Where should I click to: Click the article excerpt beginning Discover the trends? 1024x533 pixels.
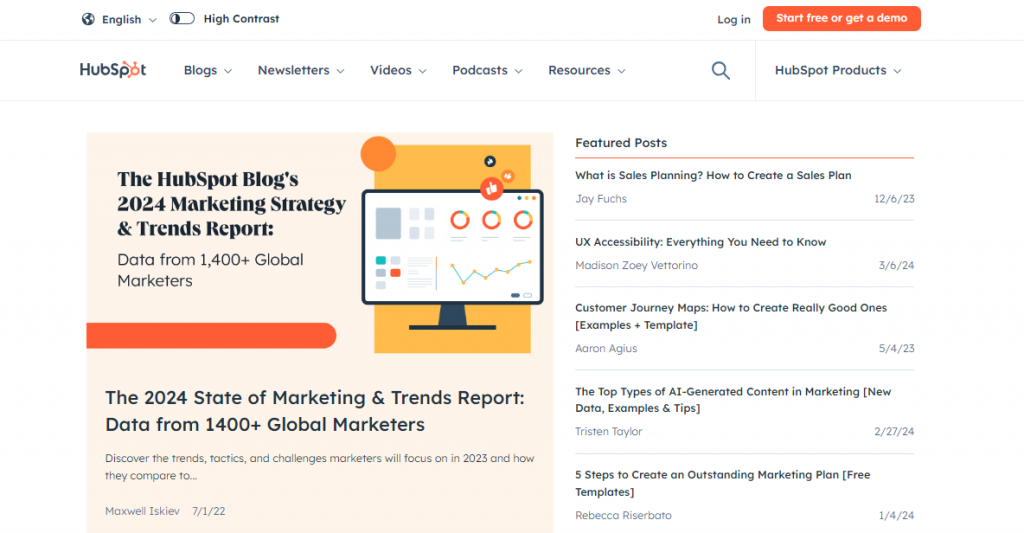point(319,467)
